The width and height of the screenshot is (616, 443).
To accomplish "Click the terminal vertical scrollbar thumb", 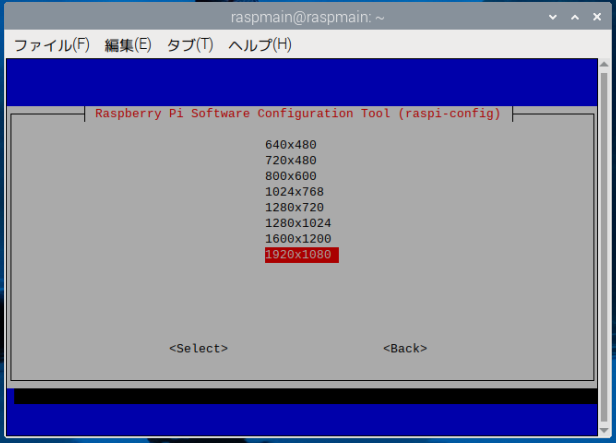I will [x=604, y=247].
